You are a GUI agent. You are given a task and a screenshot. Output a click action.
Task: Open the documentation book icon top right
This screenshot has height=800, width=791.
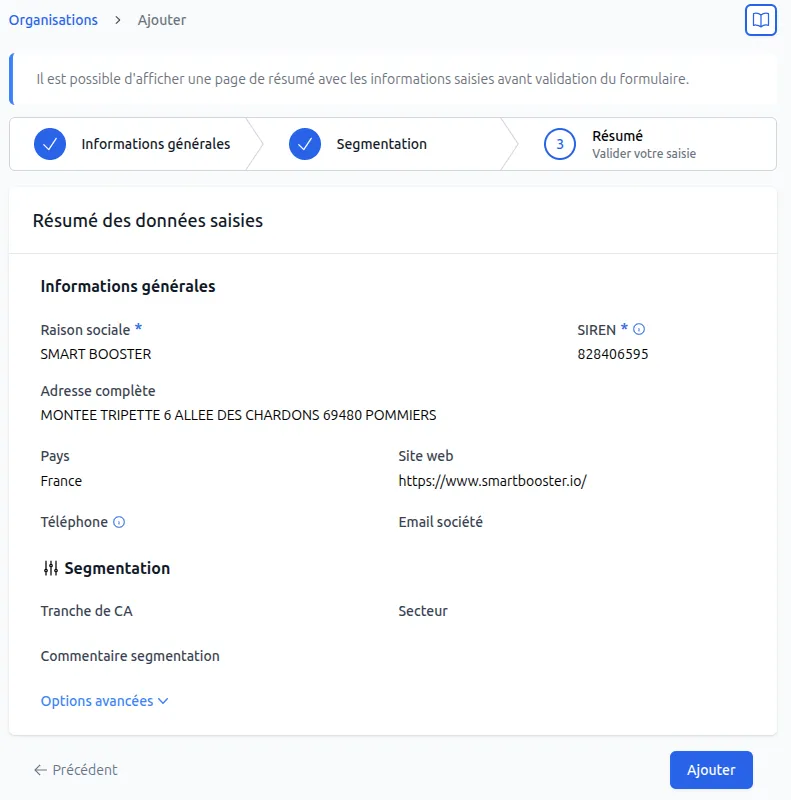pos(760,19)
